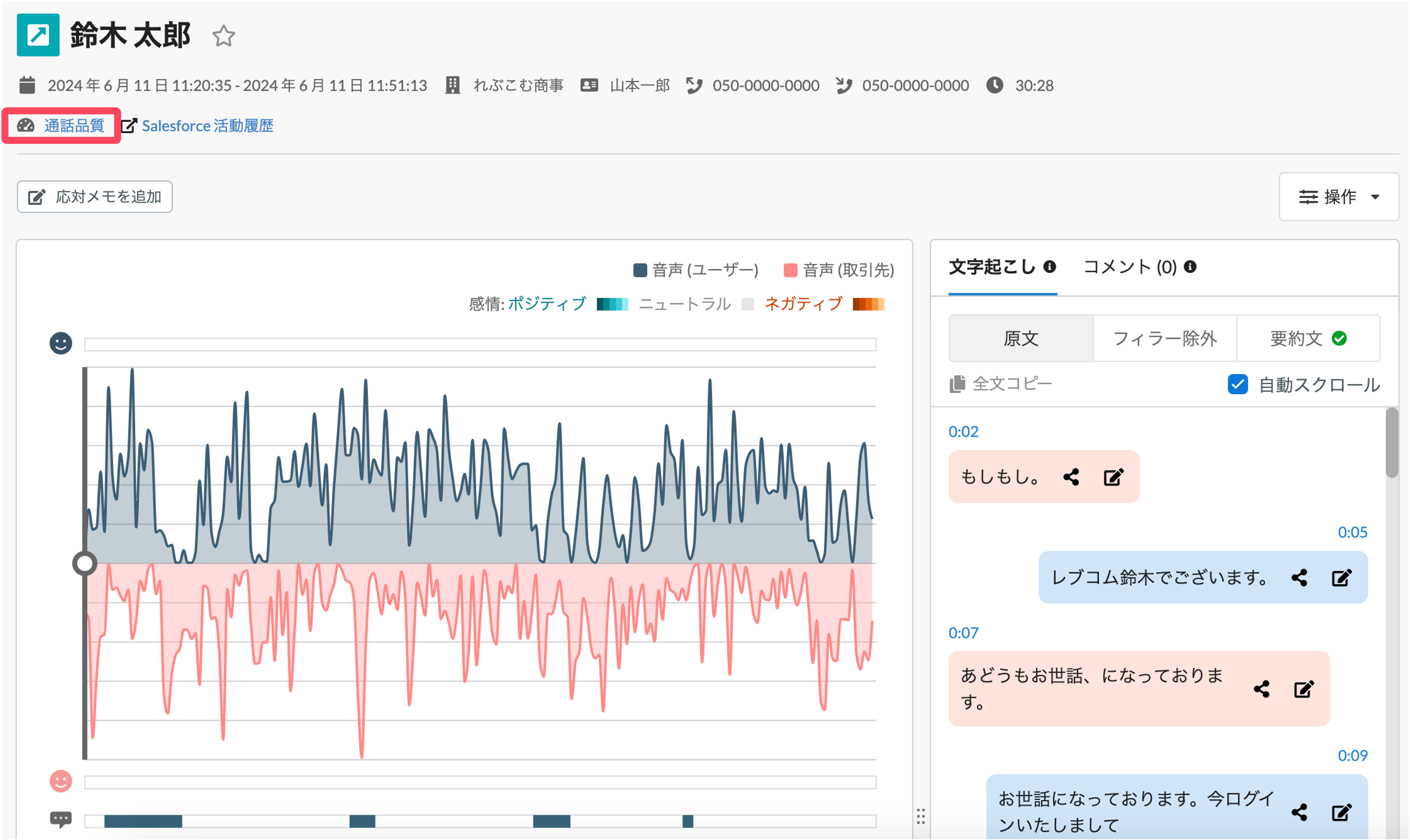Click info icon next to コメント (0)
This screenshot has height=840, width=1410.
point(1191,266)
